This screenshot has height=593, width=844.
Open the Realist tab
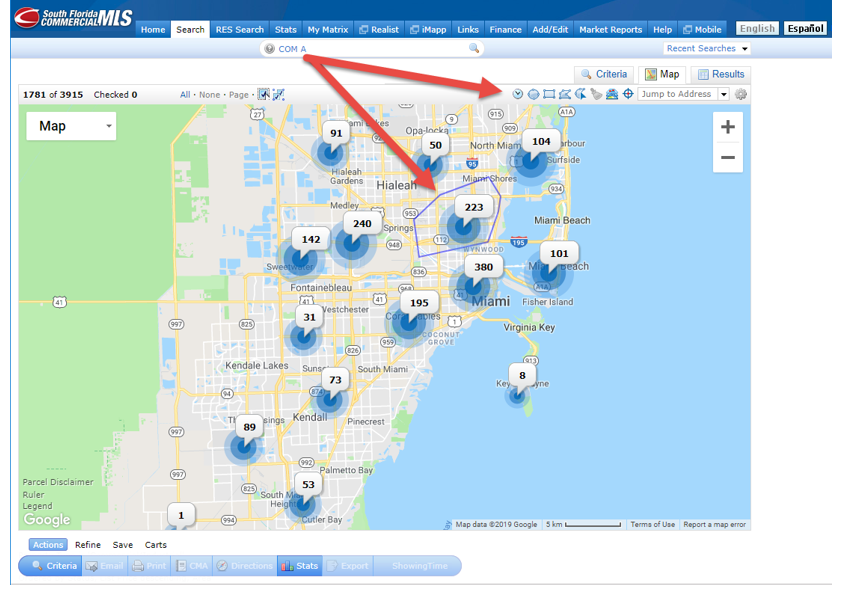click(379, 30)
